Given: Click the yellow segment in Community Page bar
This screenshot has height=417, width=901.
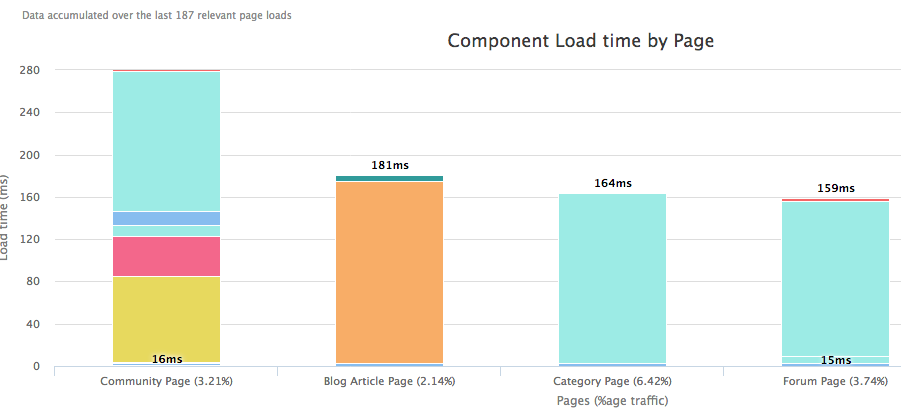Looking at the screenshot, I should point(166,319).
